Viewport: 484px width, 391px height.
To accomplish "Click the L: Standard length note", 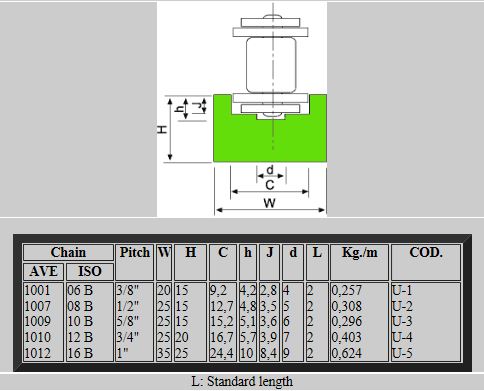I will [x=242, y=381].
